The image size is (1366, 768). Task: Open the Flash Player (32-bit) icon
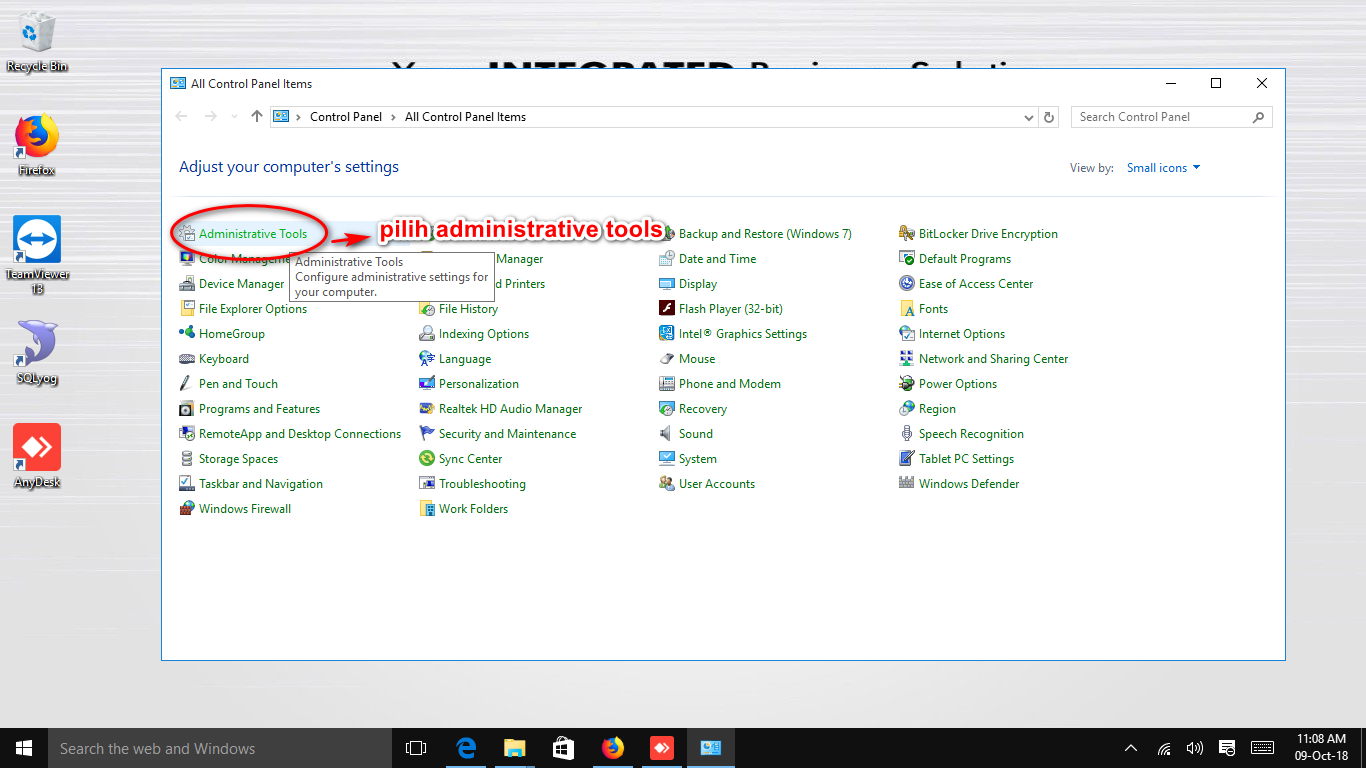tap(667, 309)
